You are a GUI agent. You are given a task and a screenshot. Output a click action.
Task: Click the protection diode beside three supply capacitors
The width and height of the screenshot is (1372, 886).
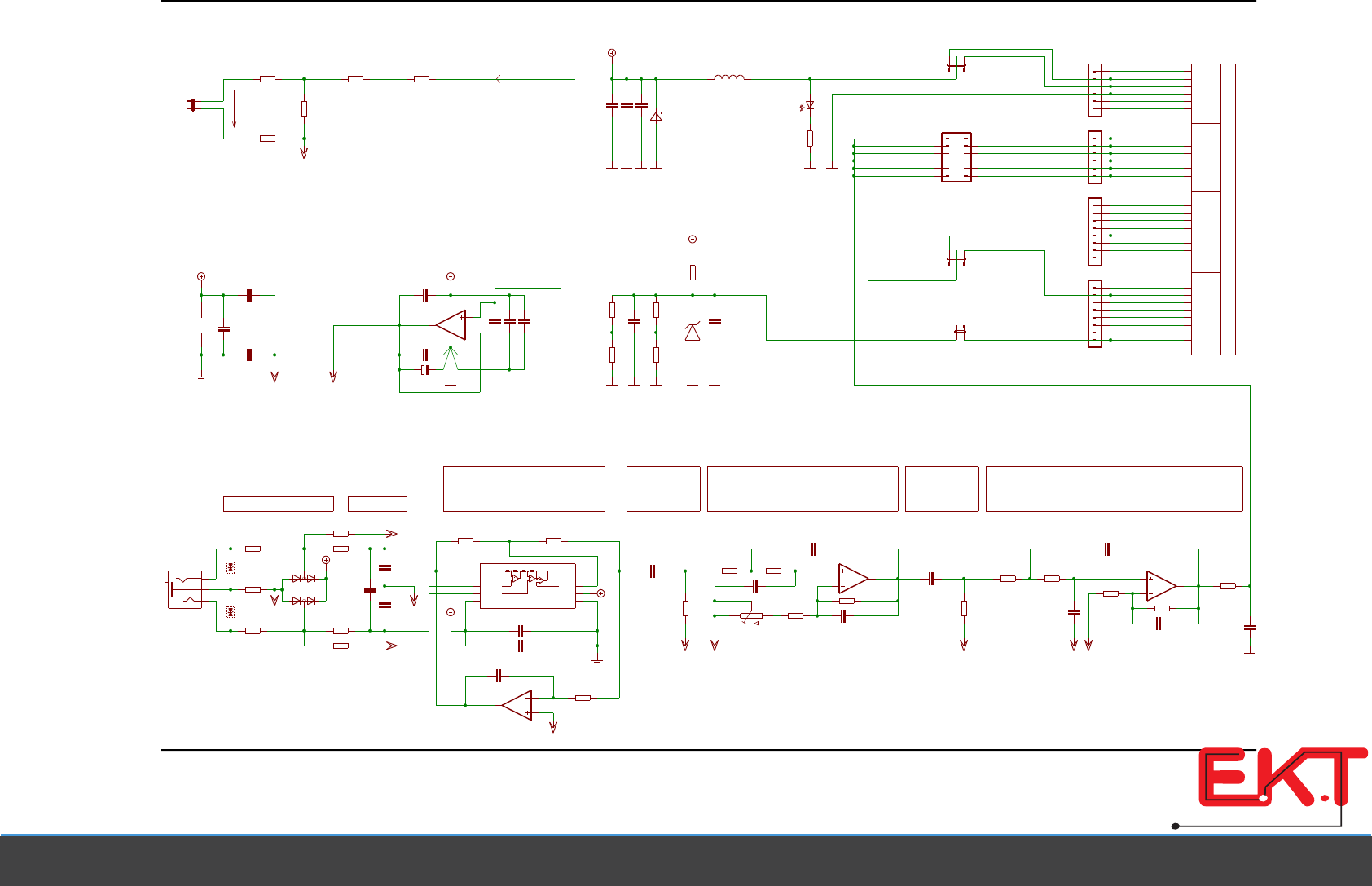coord(656,117)
